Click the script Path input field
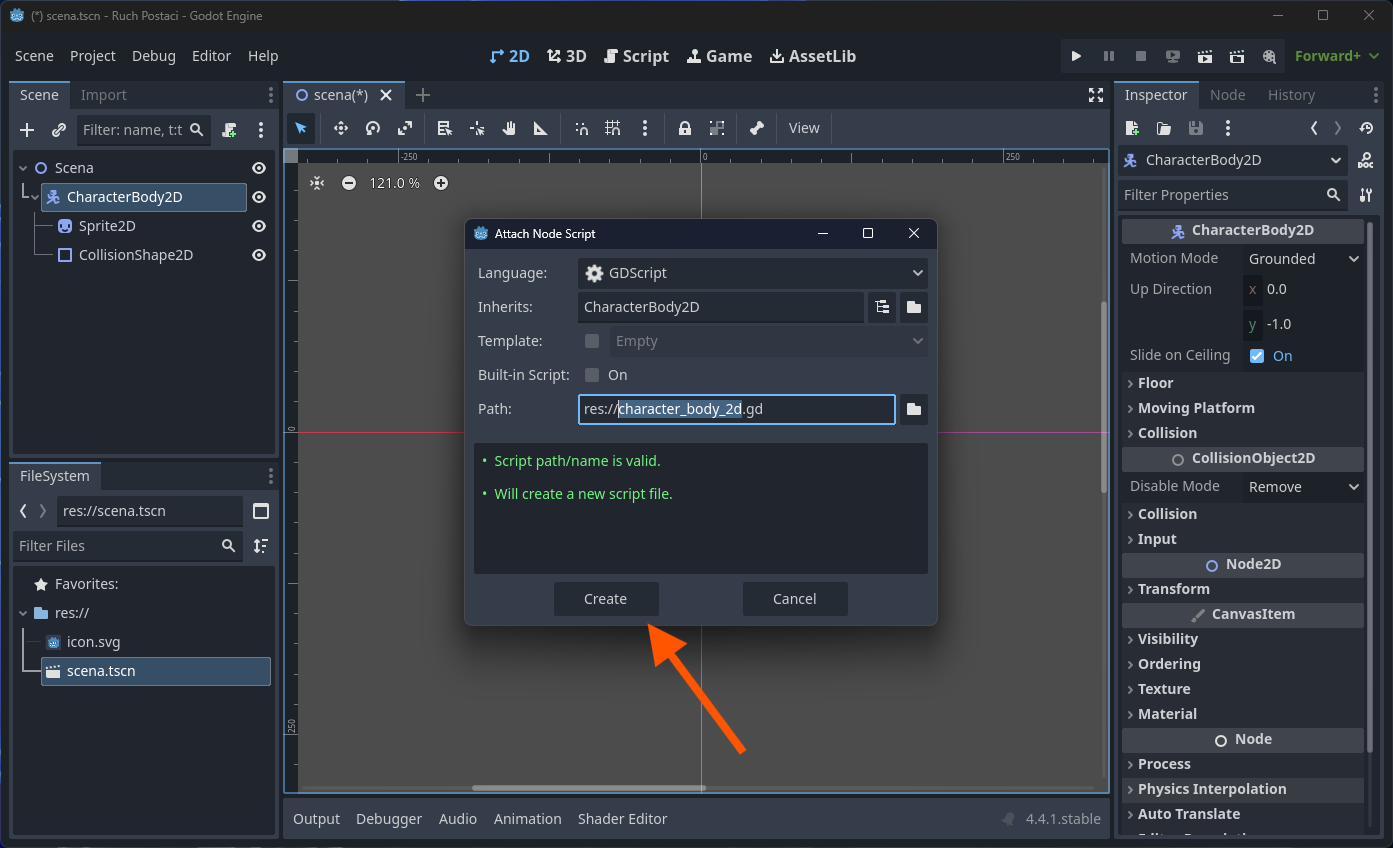This screenshot has height=848, width=1393. coord(736,409)
